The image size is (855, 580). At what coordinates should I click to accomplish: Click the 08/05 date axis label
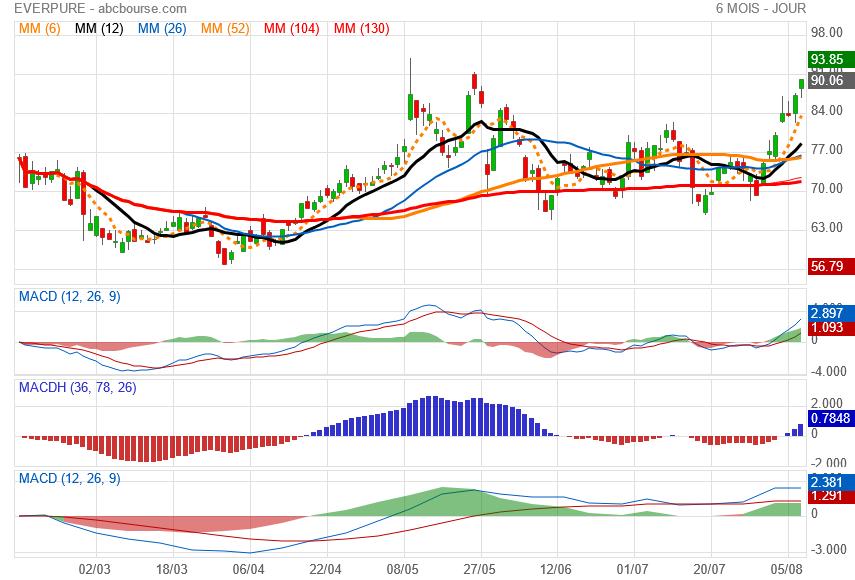pos(403,570)
